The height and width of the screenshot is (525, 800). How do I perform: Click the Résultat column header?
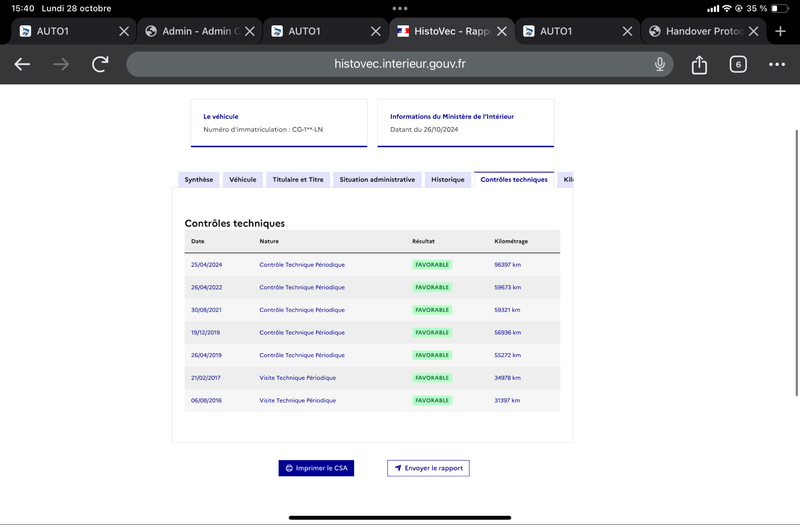point(423,241)
